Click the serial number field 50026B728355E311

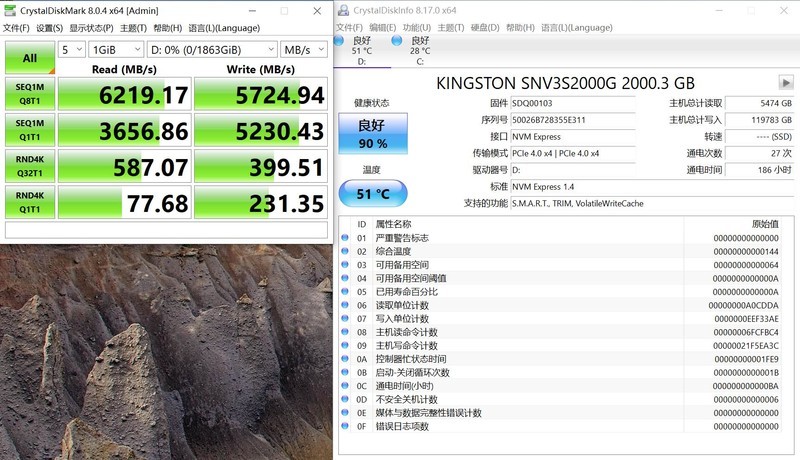(573, 120)
